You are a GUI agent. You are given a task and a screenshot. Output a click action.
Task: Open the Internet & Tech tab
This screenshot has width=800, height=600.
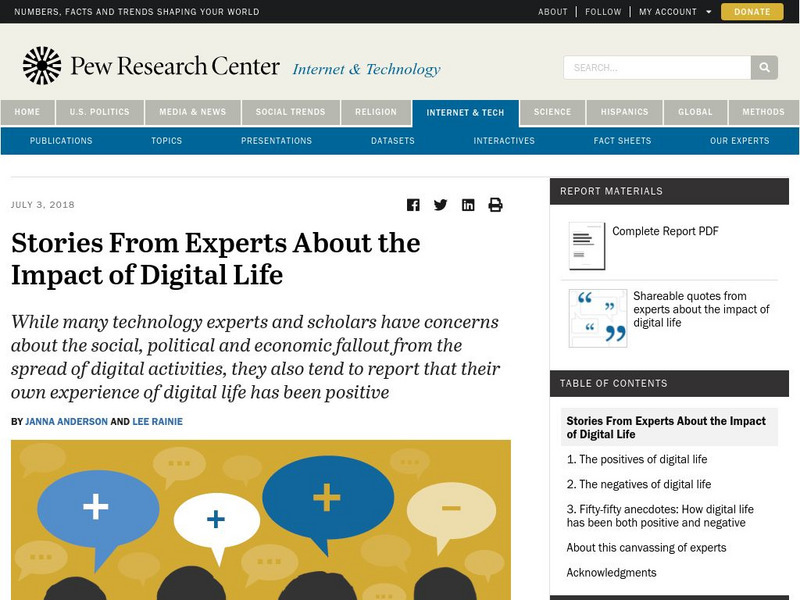[x=465, y=113]
